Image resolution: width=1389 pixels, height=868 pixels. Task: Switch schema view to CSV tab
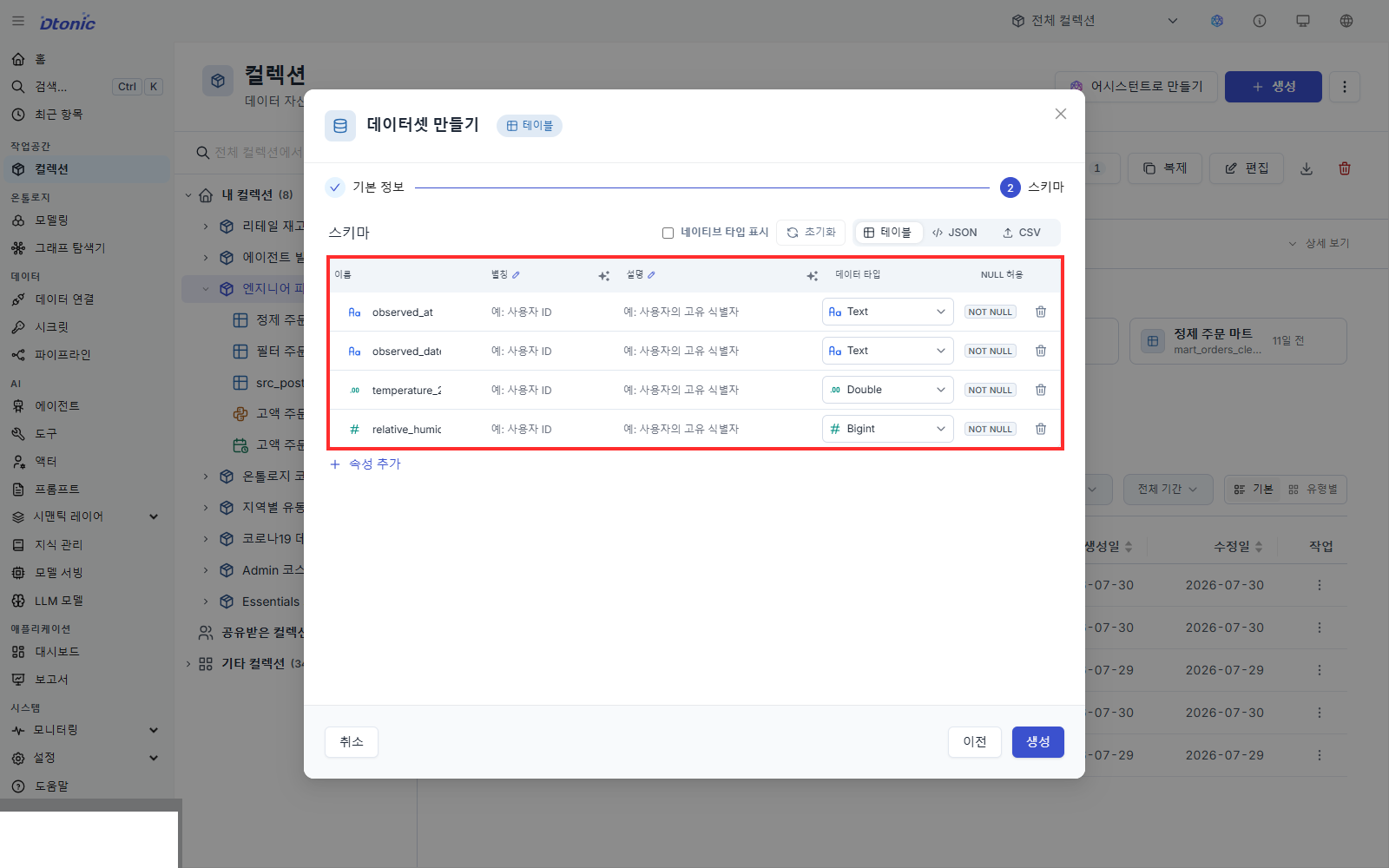click(x=1021, y=233)
